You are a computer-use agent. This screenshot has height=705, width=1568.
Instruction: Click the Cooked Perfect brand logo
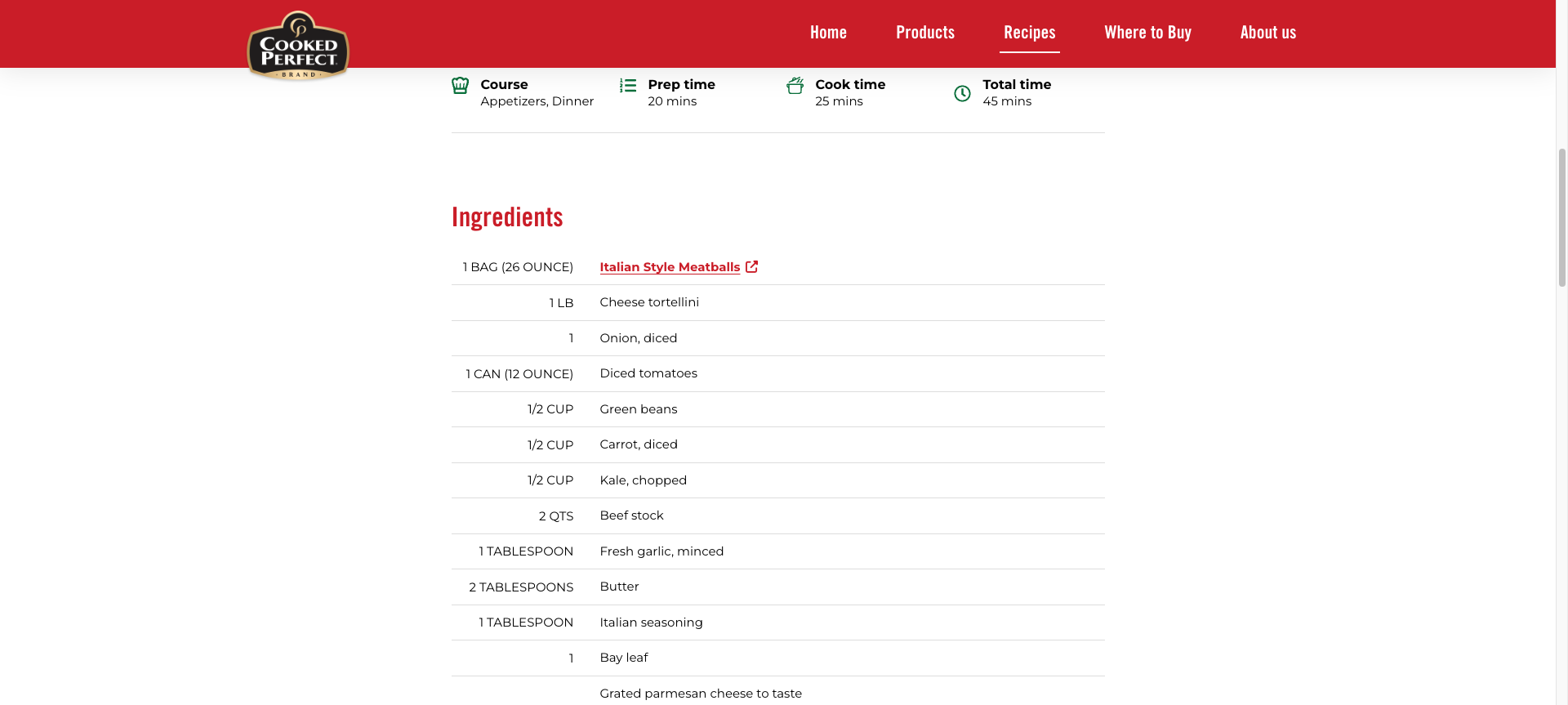pyautogui.click(x=298, y=47)
